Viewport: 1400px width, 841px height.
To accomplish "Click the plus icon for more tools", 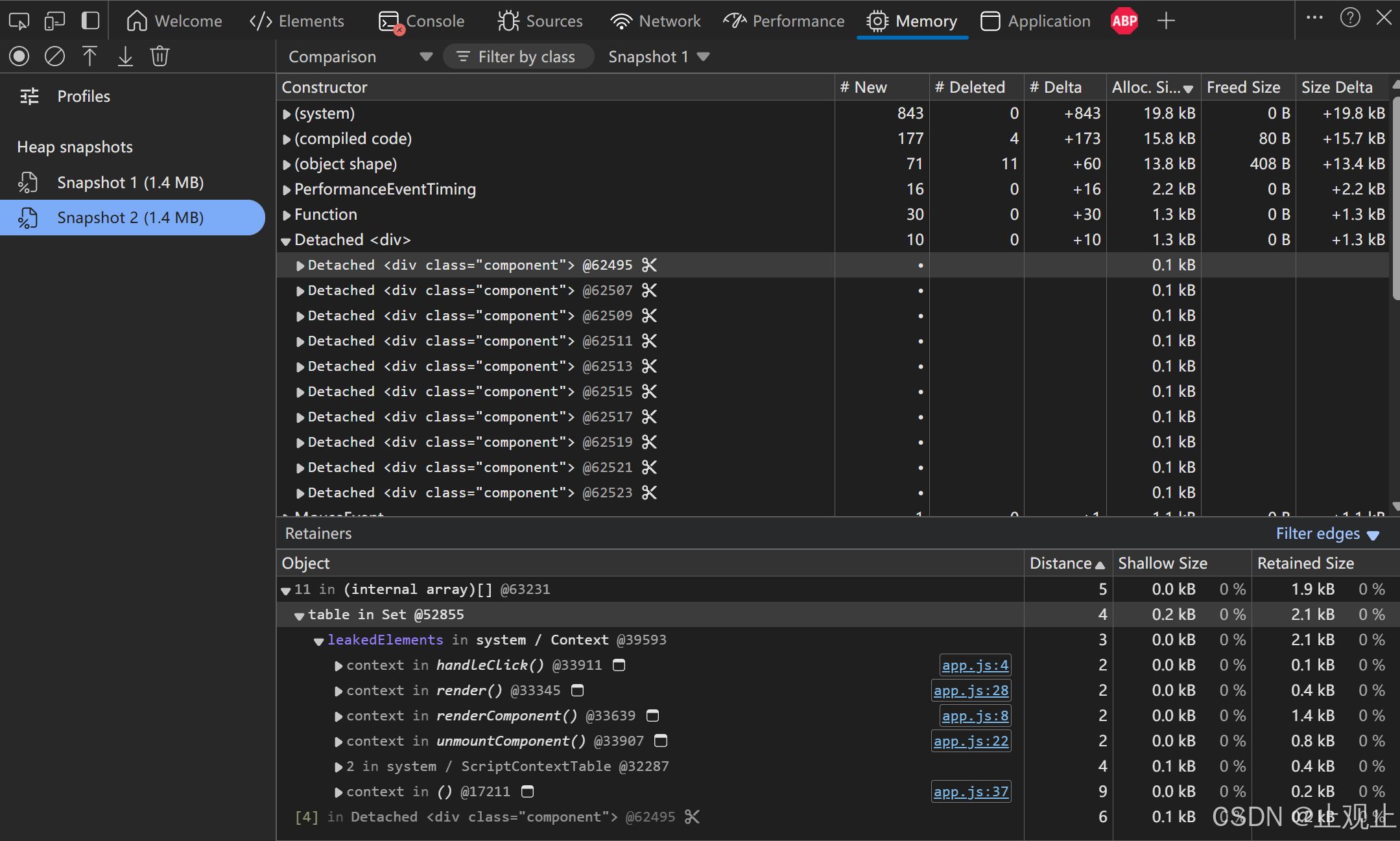I will coord(1166,21).
